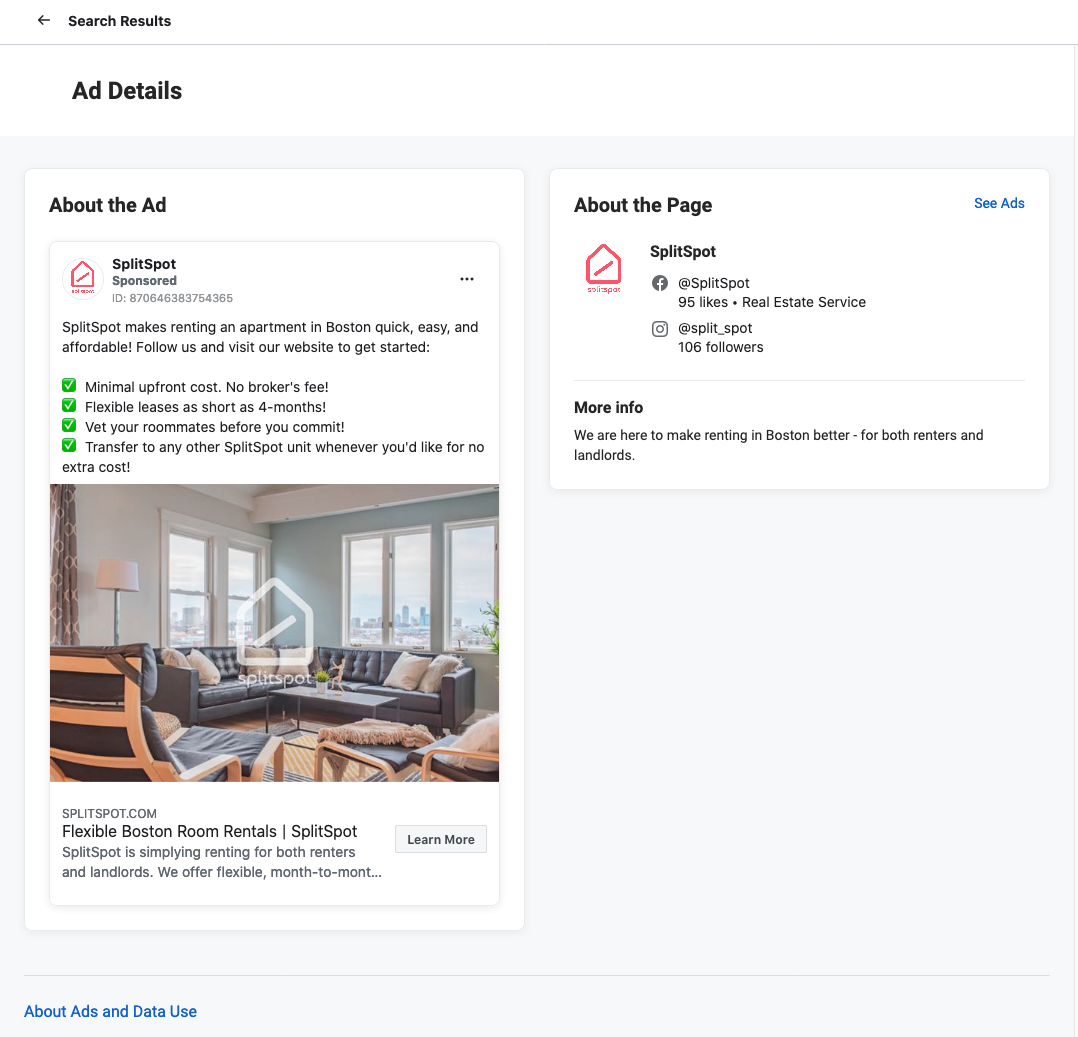Click the SplitSpot logo under About the Page

coord(603,268)
